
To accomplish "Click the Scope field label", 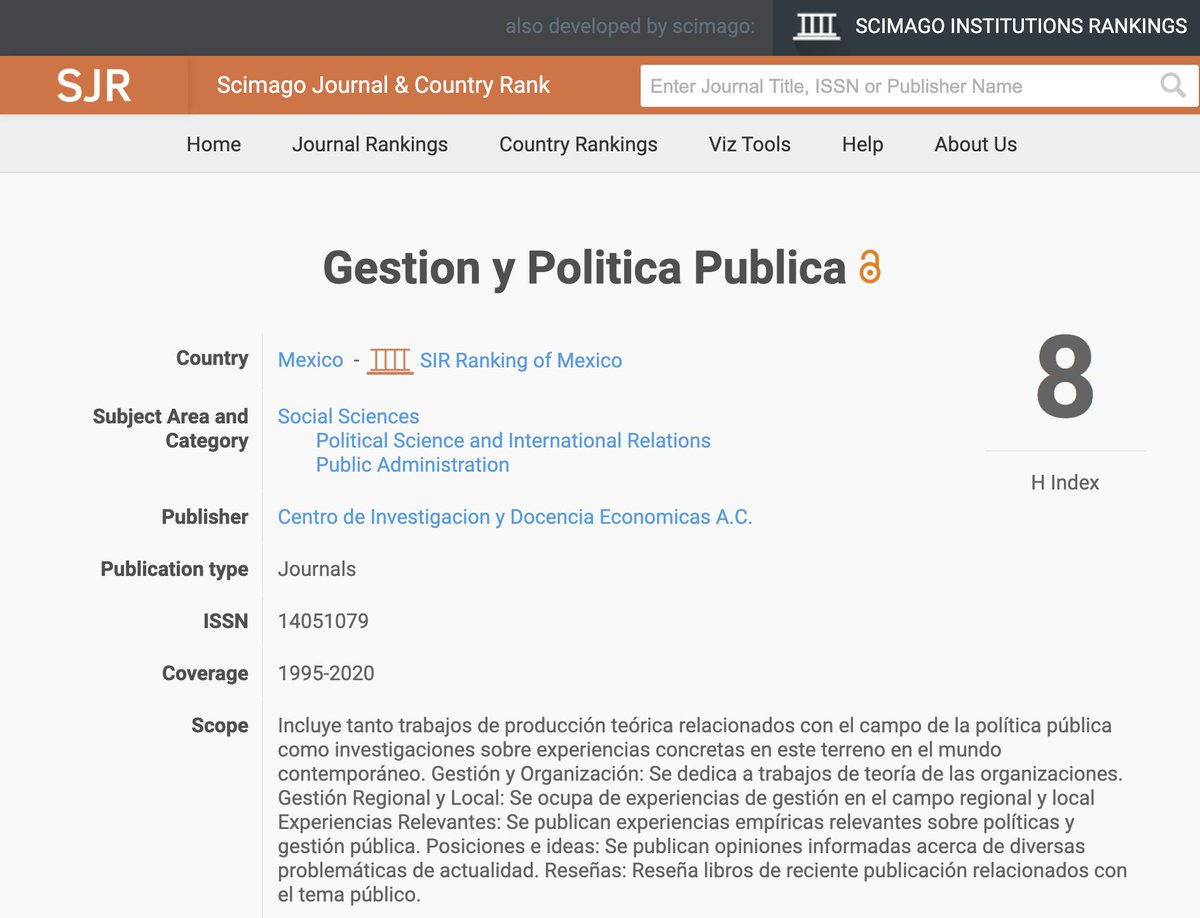I will (x=220, y=725).
